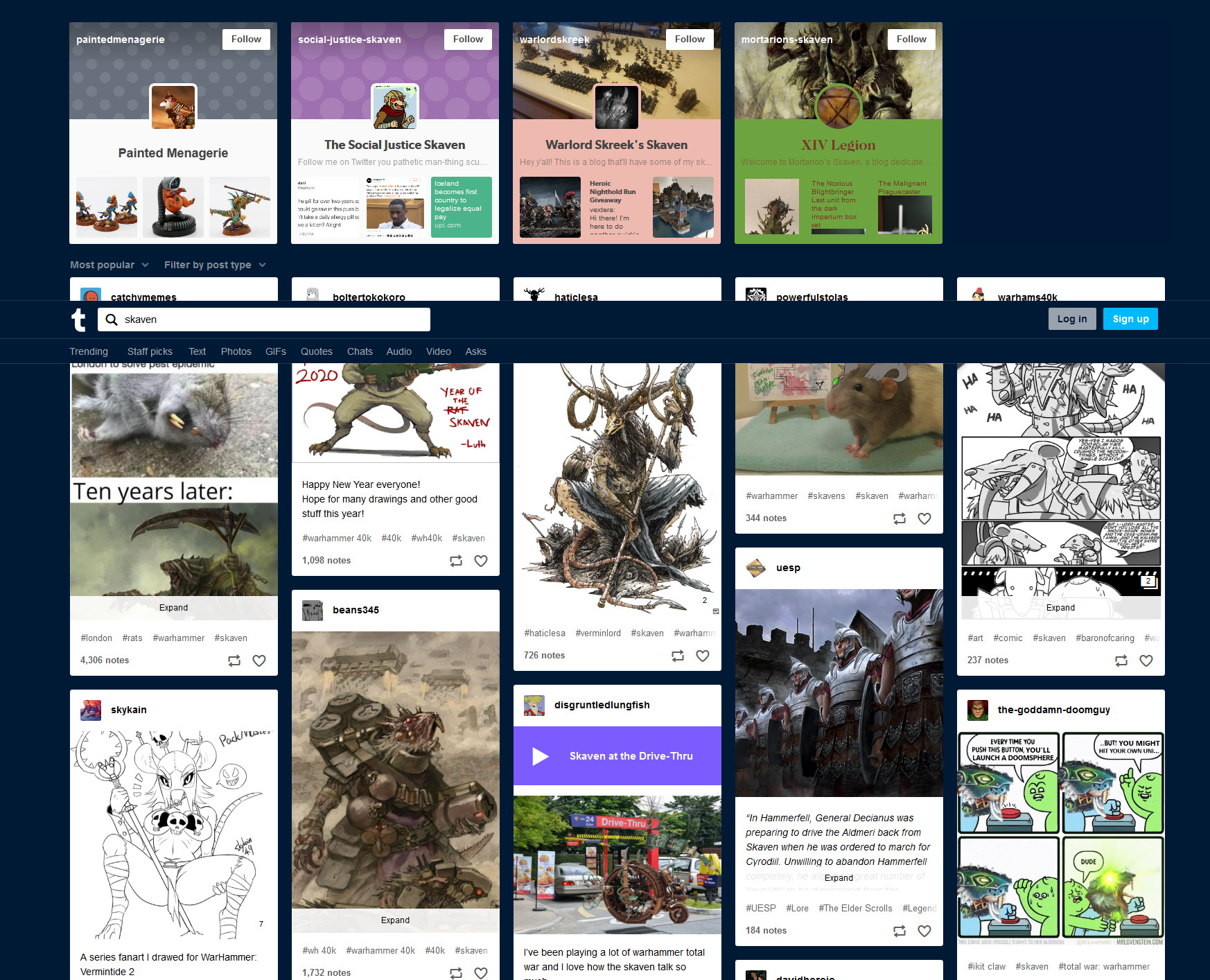Open Warlord Skreek's Skaven blog avatar

(617, 107)
